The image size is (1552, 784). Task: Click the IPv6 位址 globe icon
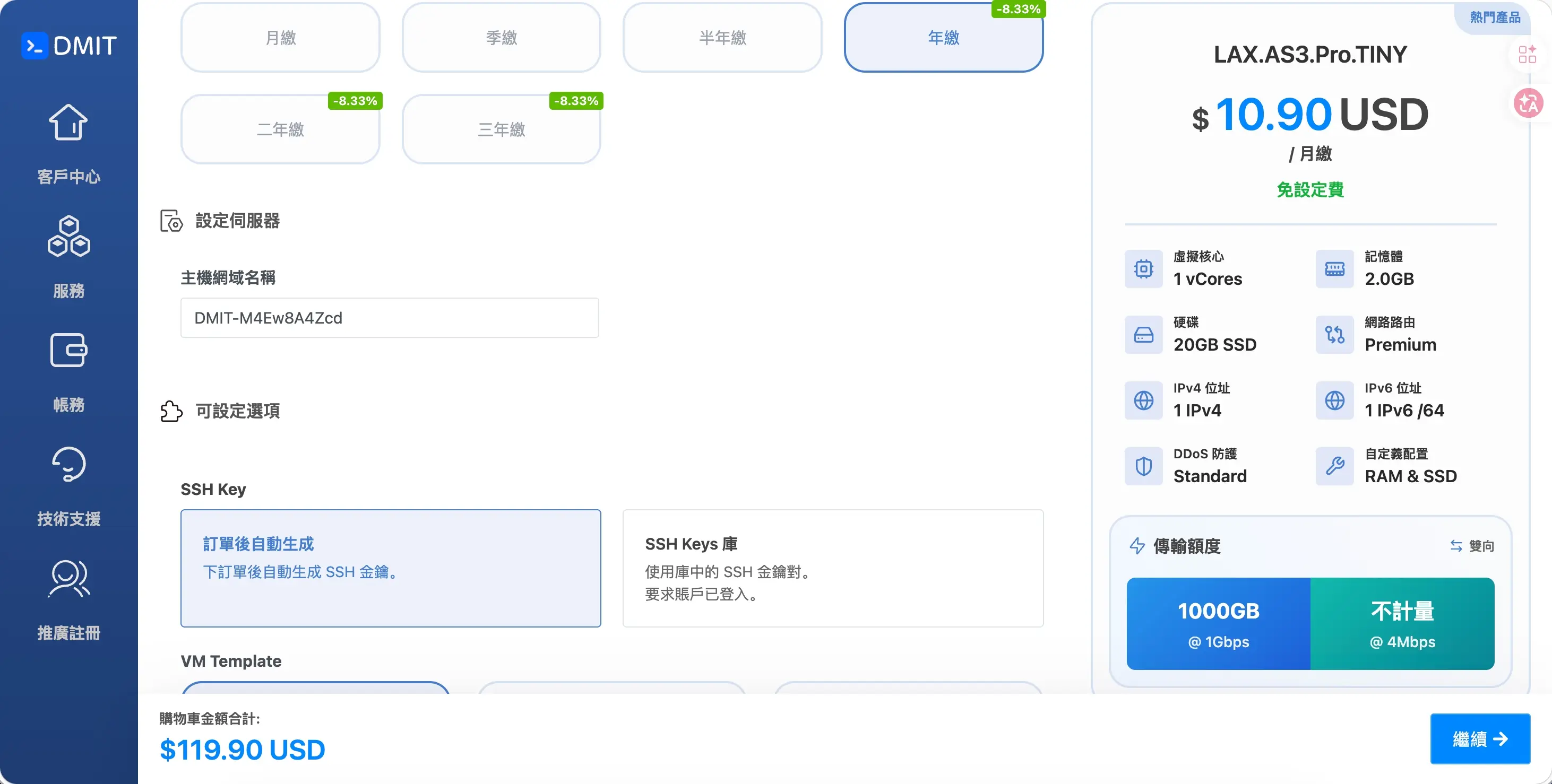tap(1334, 400)
